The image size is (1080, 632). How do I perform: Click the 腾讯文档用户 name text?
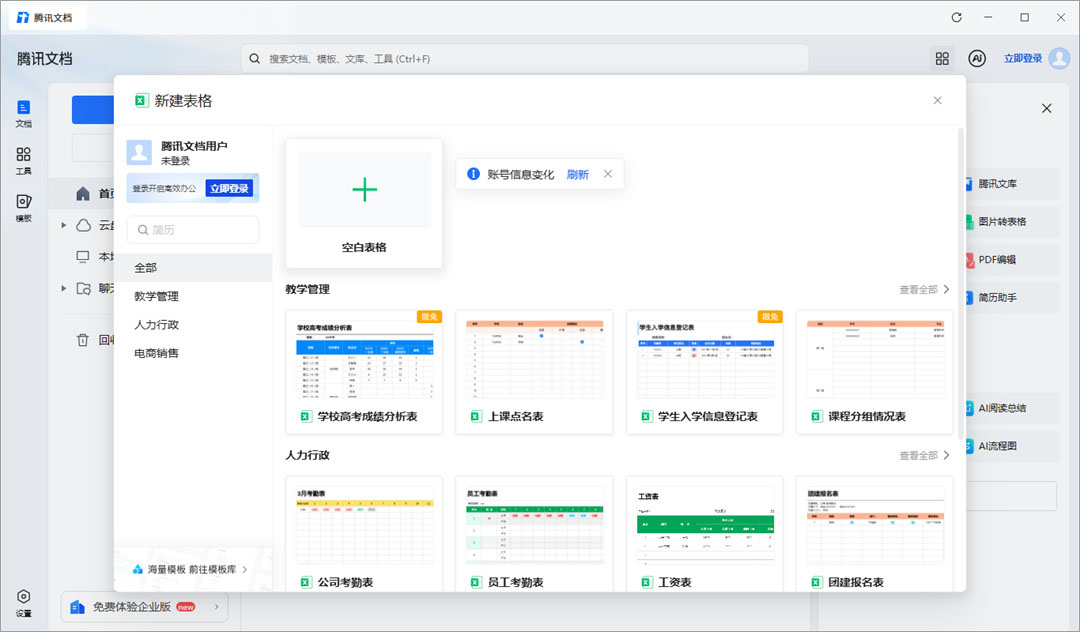pos(194,146)
